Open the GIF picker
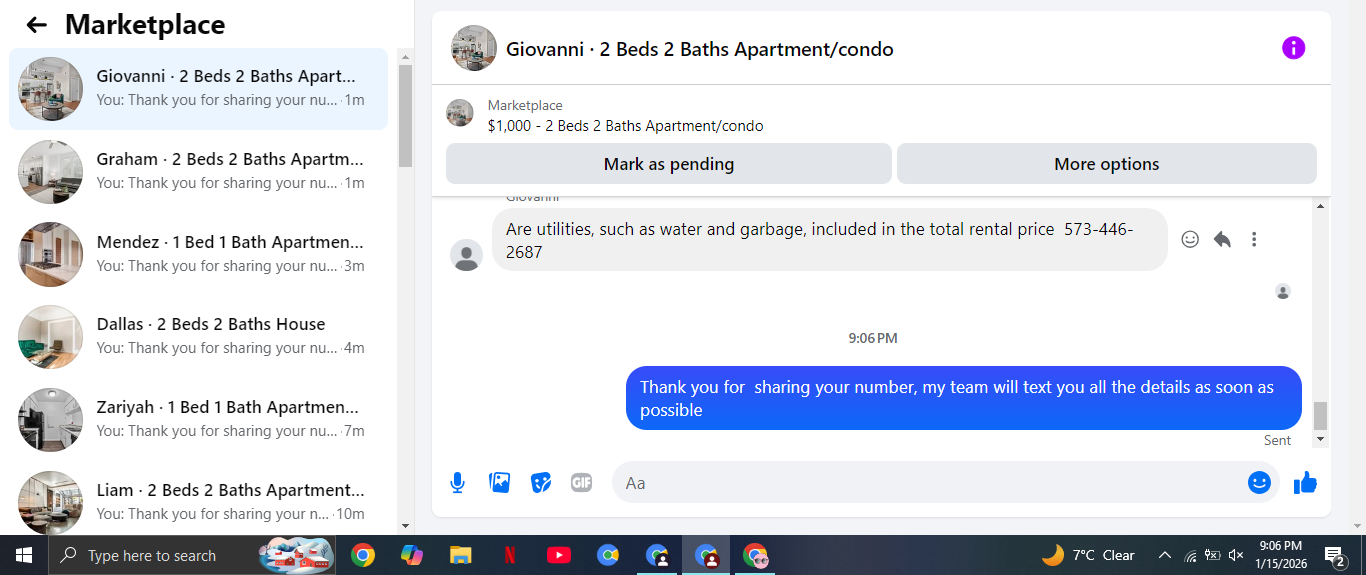1366x575 pixels. tap(582, 483)
